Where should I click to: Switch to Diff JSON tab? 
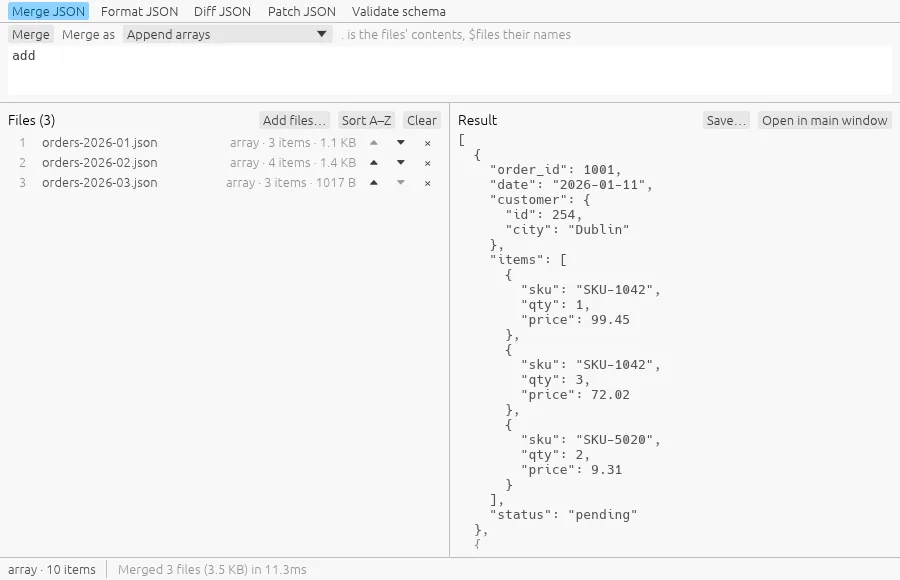(222, 11)
